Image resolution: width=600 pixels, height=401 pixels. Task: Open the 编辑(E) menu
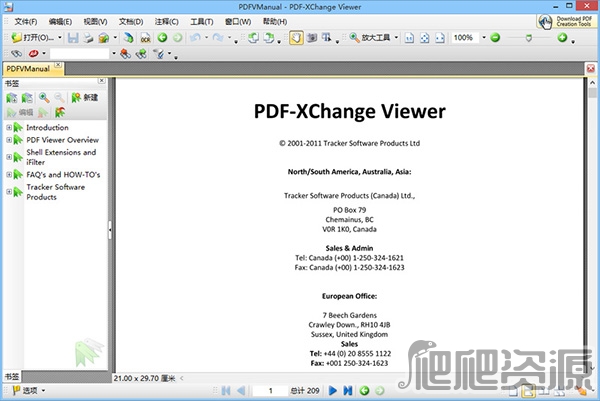[x=60, y=22]
